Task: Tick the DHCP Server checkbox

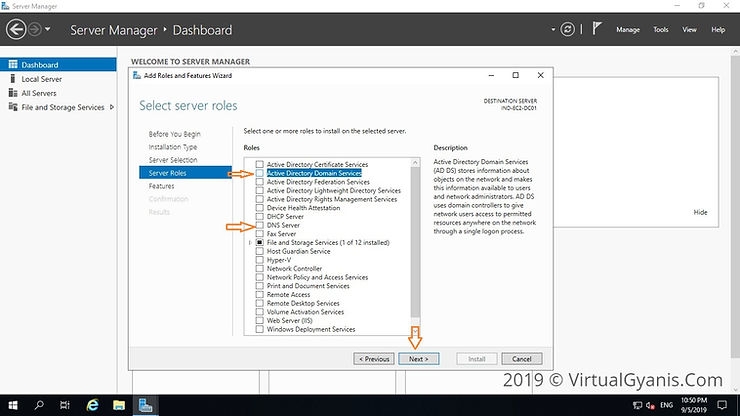Action: [x=260, y=216]
